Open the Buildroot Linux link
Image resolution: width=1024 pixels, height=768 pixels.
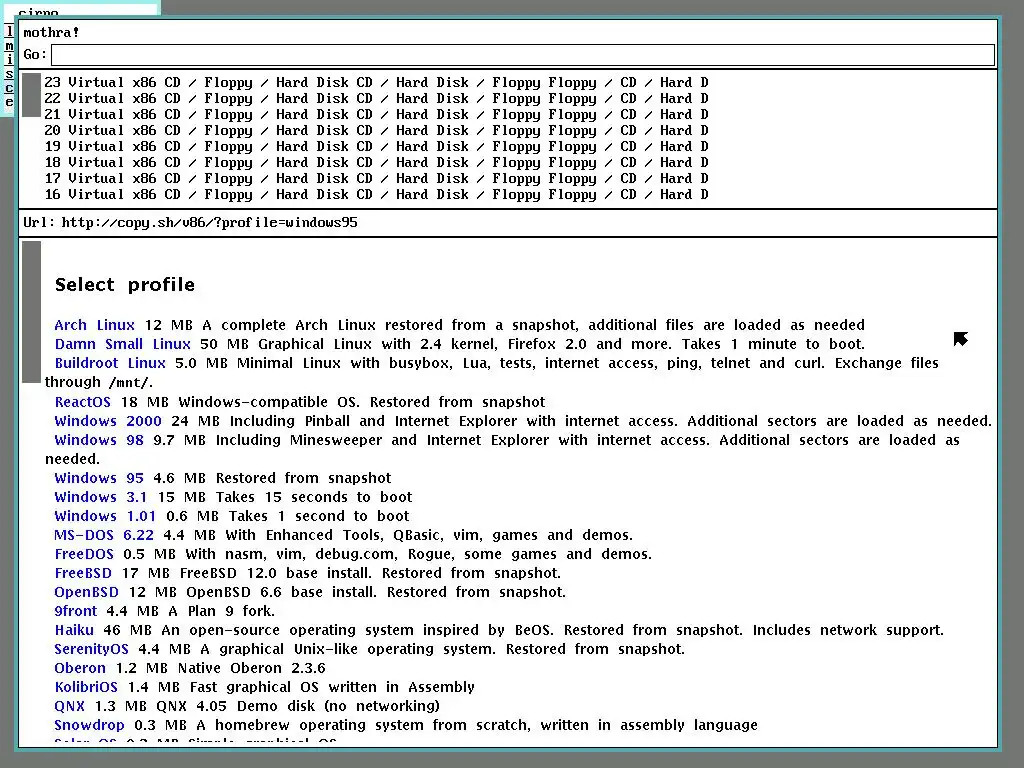(x=110, y=363)
